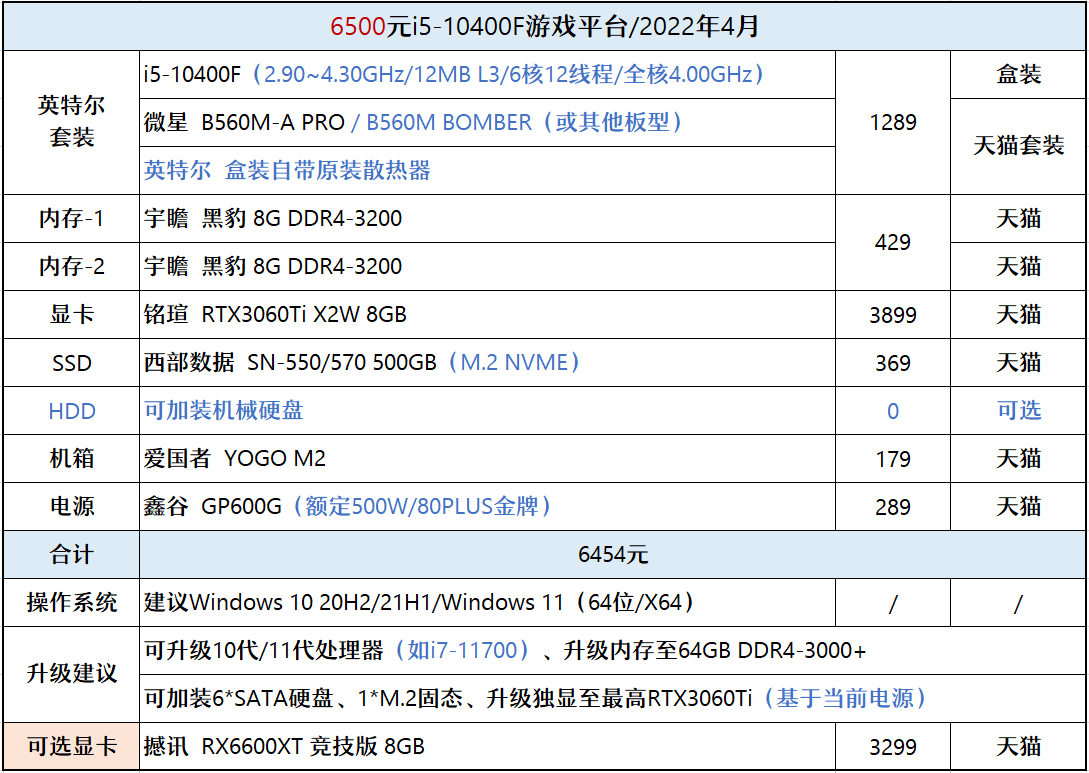Image resolution: width=1089 pixels, height=773 pixels.
Task: Click the title cell 6500元i5-10400F游戏平台
Action: (544, 26)
